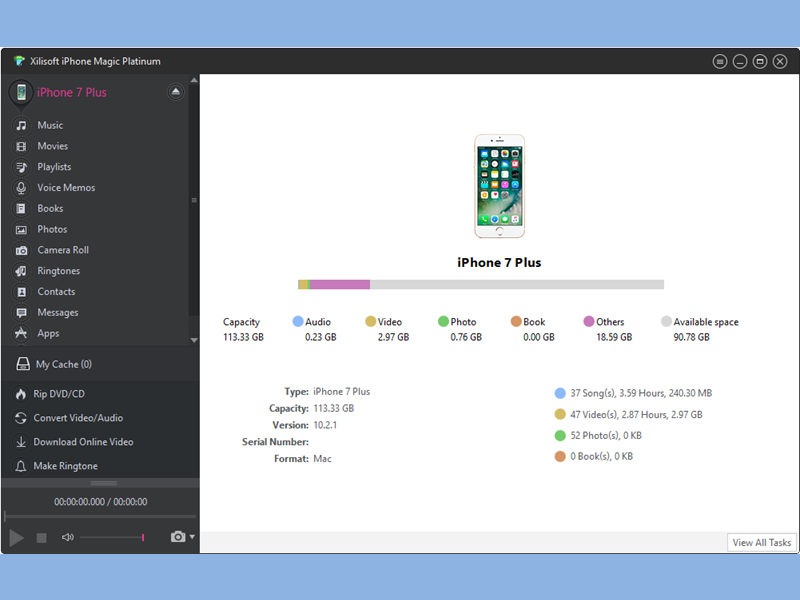Click the Rip DVD/CD flame icon
This screenshot has width=800, height=600.
20,394
